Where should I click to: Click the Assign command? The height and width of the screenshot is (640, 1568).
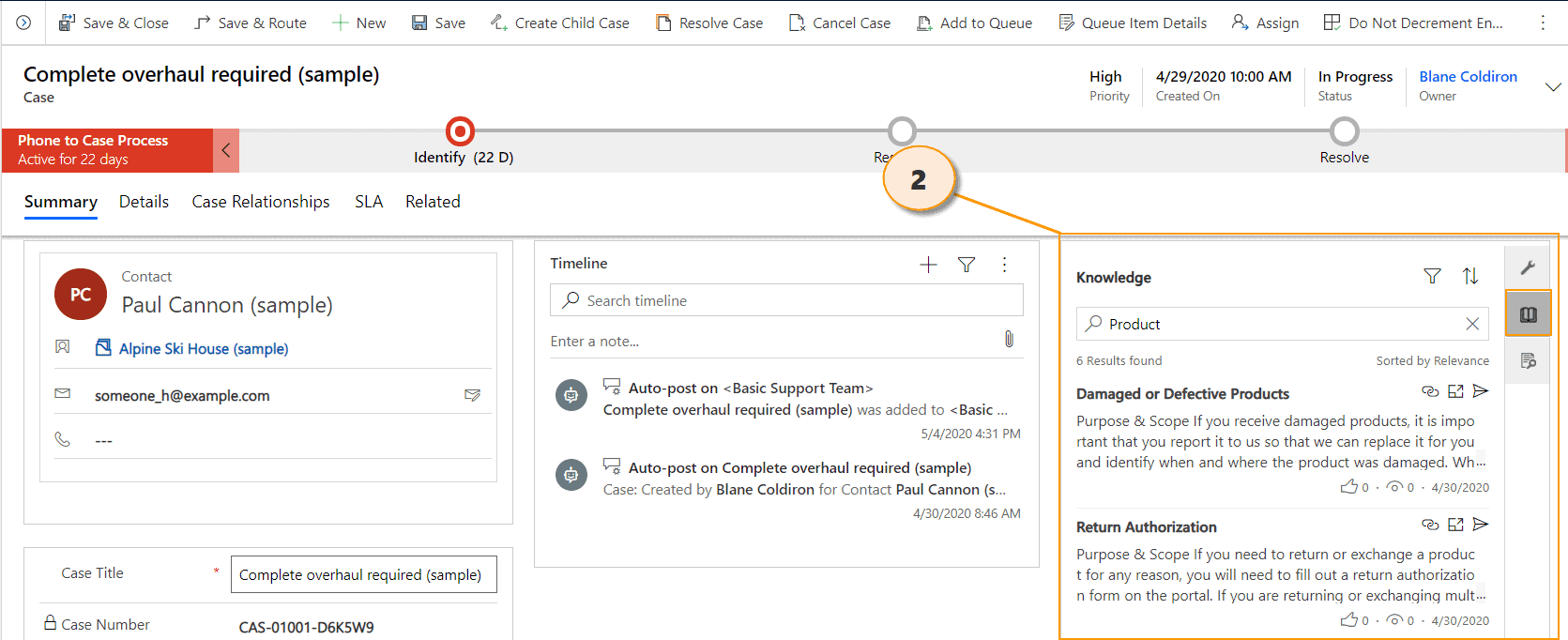[x=1265, y=23]
